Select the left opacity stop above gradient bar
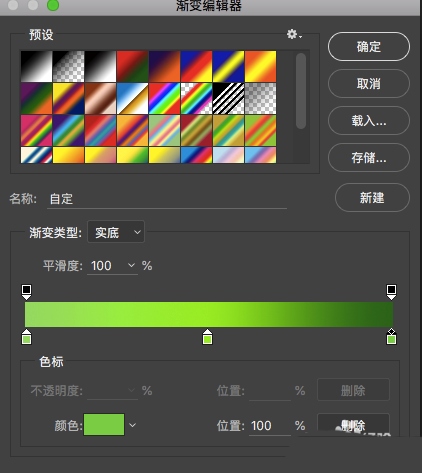The height and width of the screenshot is (473, 422). (x=26, y=292)
